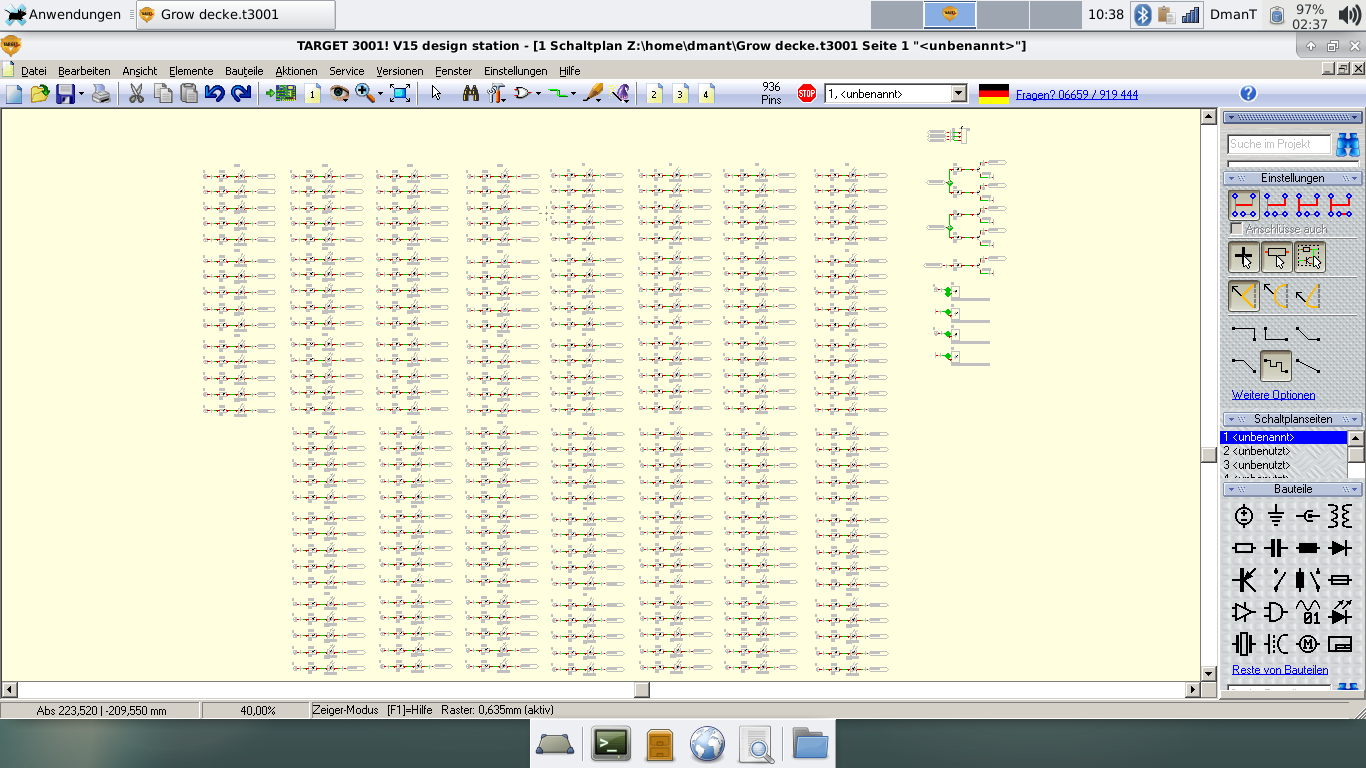Image resolution: width=1366 pixels, height=768 pixels.
Task: Click the 'Fragen? 06659 / 919 444' link
Action: point(1077,95)
